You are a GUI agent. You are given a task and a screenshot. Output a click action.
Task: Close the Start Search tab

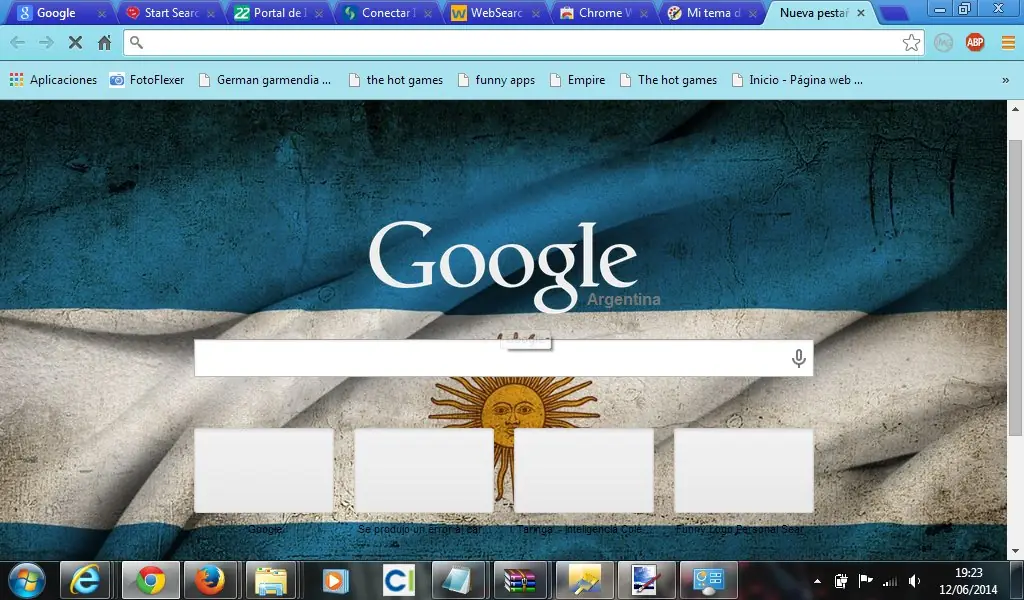point(211,14)
